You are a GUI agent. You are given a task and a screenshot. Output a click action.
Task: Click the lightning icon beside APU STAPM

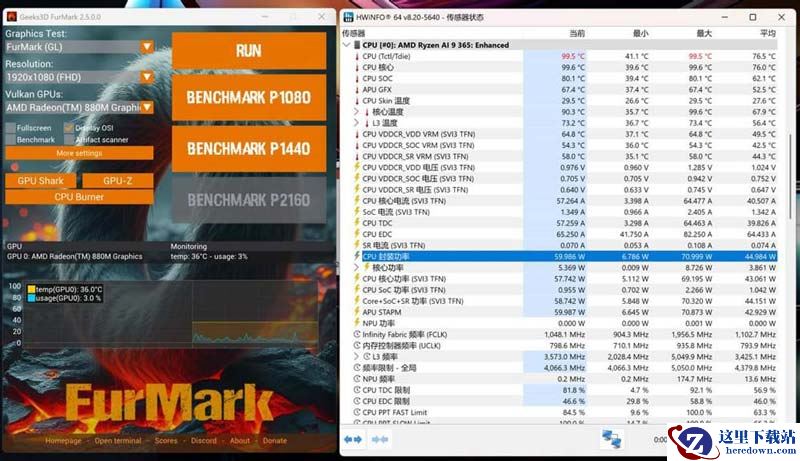pos(357,312)
